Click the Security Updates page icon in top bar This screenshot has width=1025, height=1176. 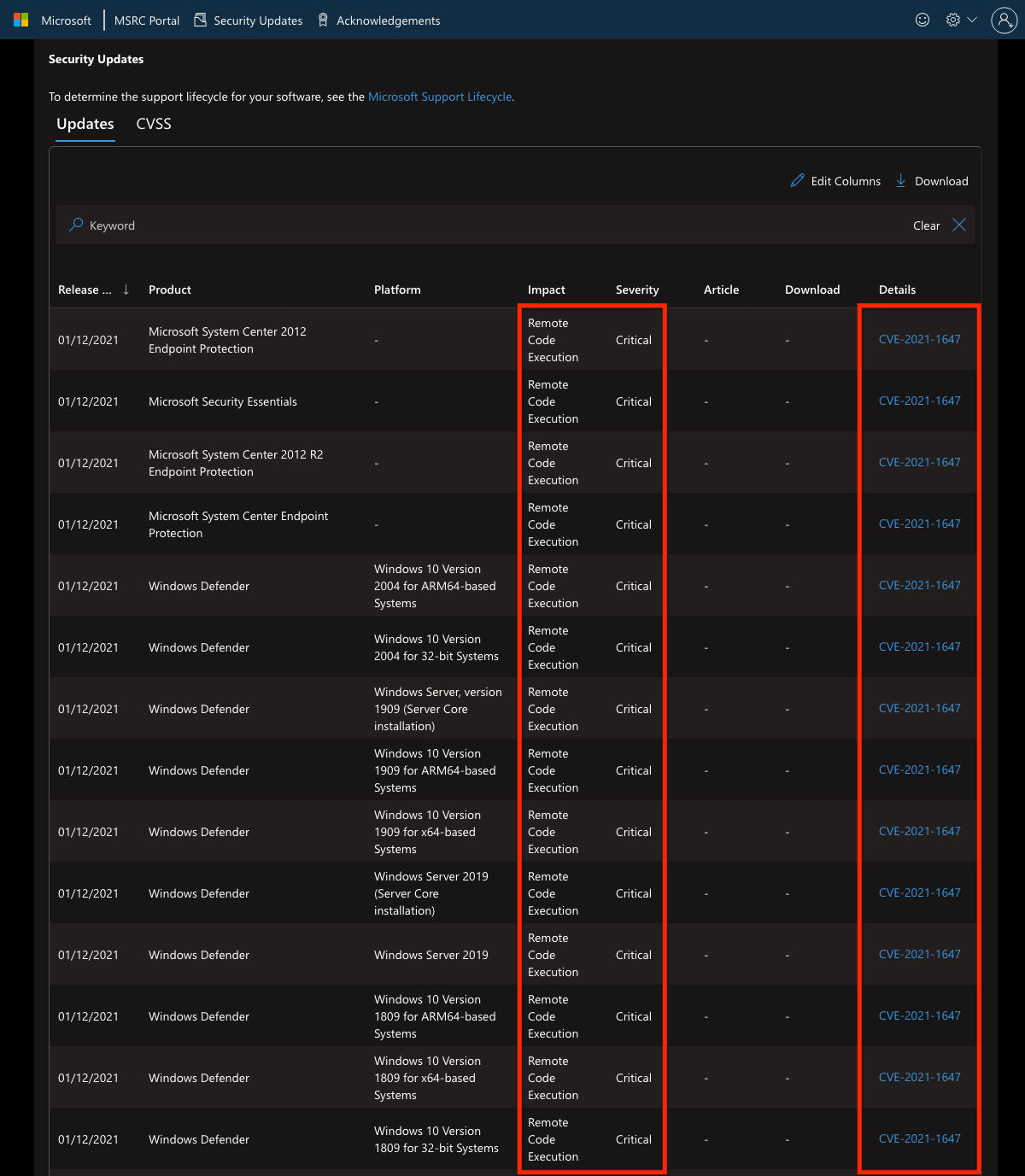[x=201, y=20]
